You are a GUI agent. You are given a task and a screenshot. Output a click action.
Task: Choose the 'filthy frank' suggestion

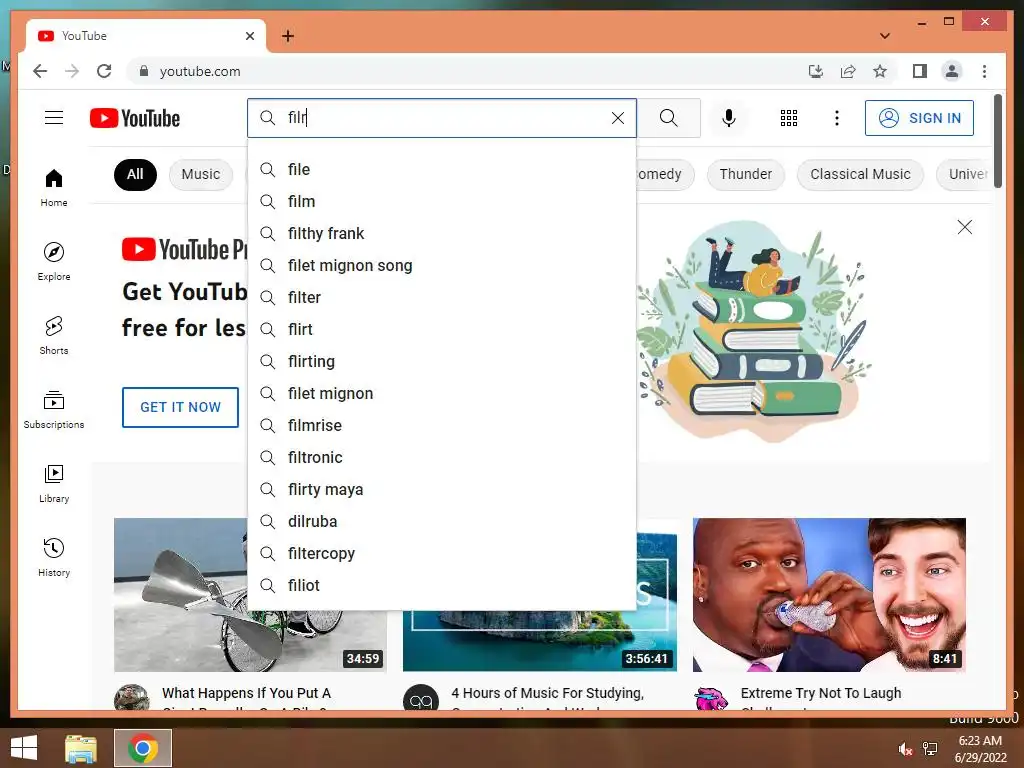pyautogui.click(x=442, y=234)
